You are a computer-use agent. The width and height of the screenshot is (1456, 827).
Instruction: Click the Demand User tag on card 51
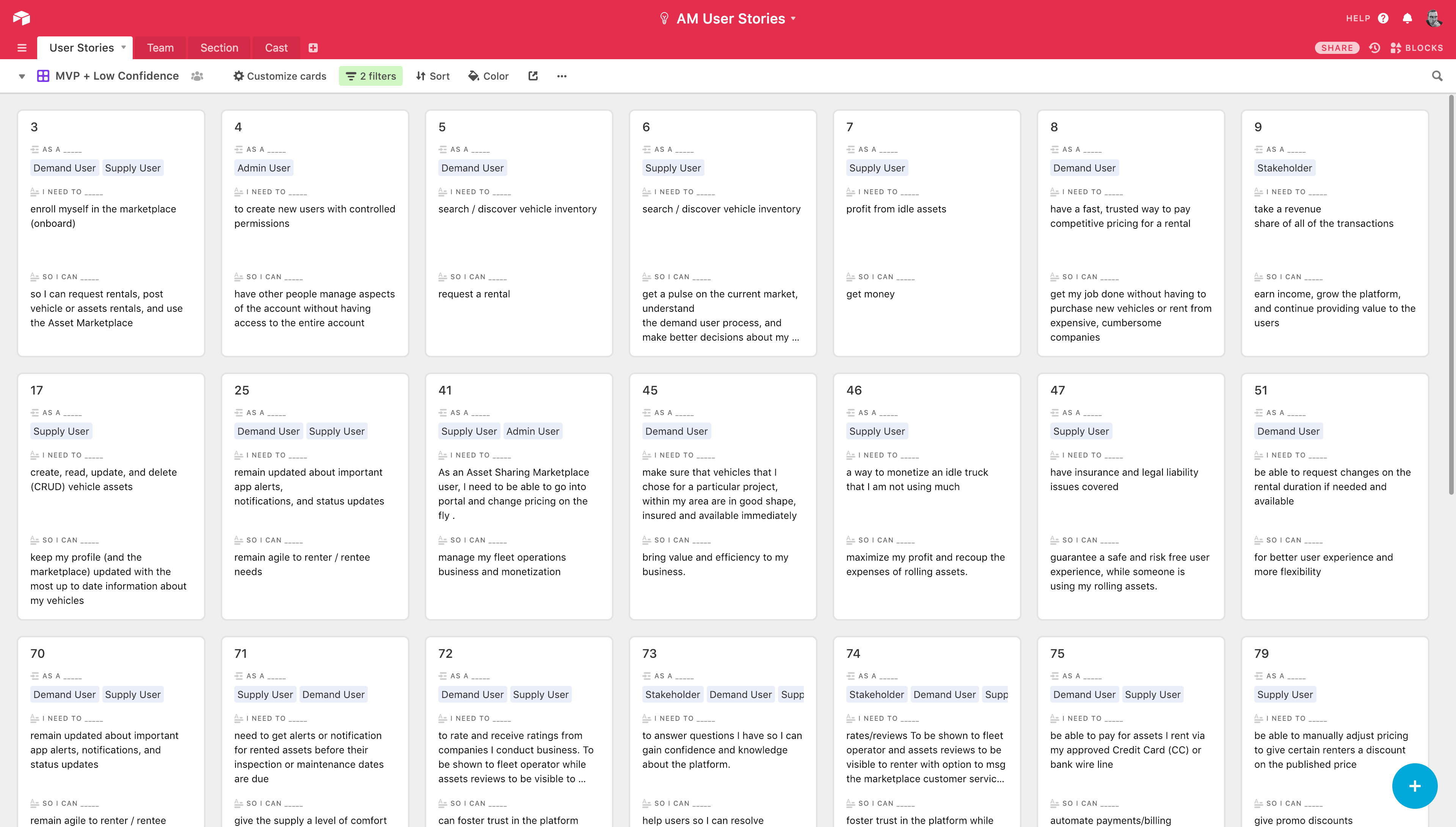click(x=1288, y=431)
